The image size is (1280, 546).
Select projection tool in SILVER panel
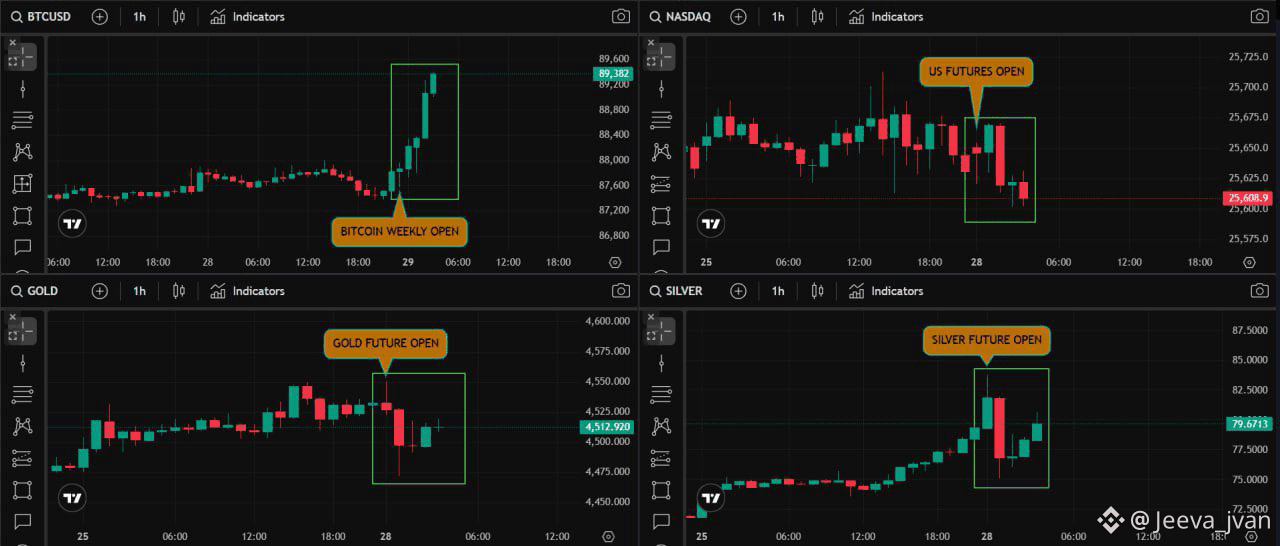coord(660,458)
